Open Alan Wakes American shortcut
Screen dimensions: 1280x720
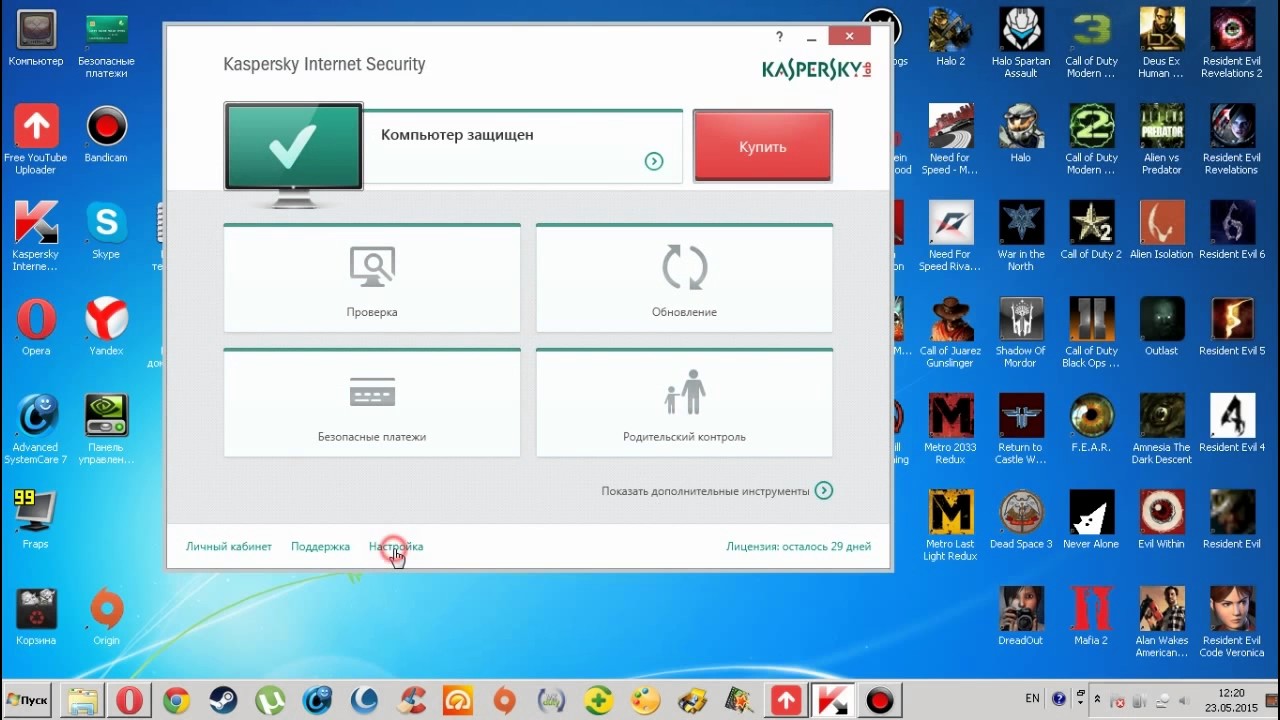click(x=1161, y=622)
